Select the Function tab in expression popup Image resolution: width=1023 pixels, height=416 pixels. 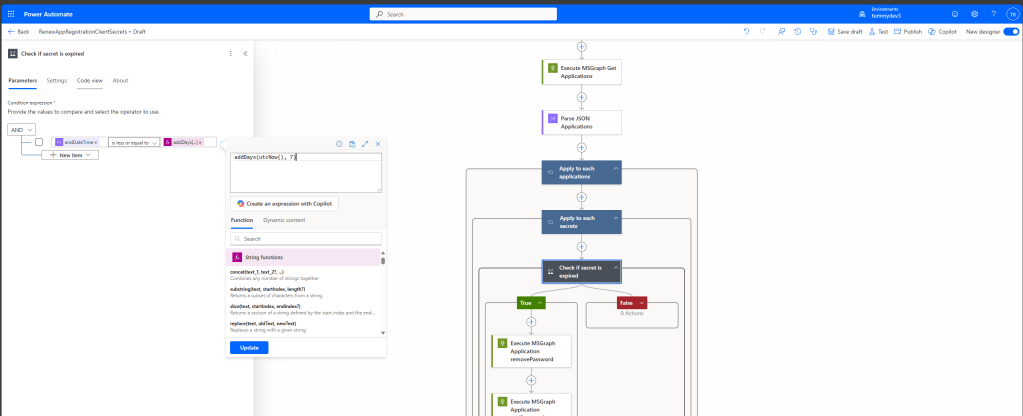241,220
